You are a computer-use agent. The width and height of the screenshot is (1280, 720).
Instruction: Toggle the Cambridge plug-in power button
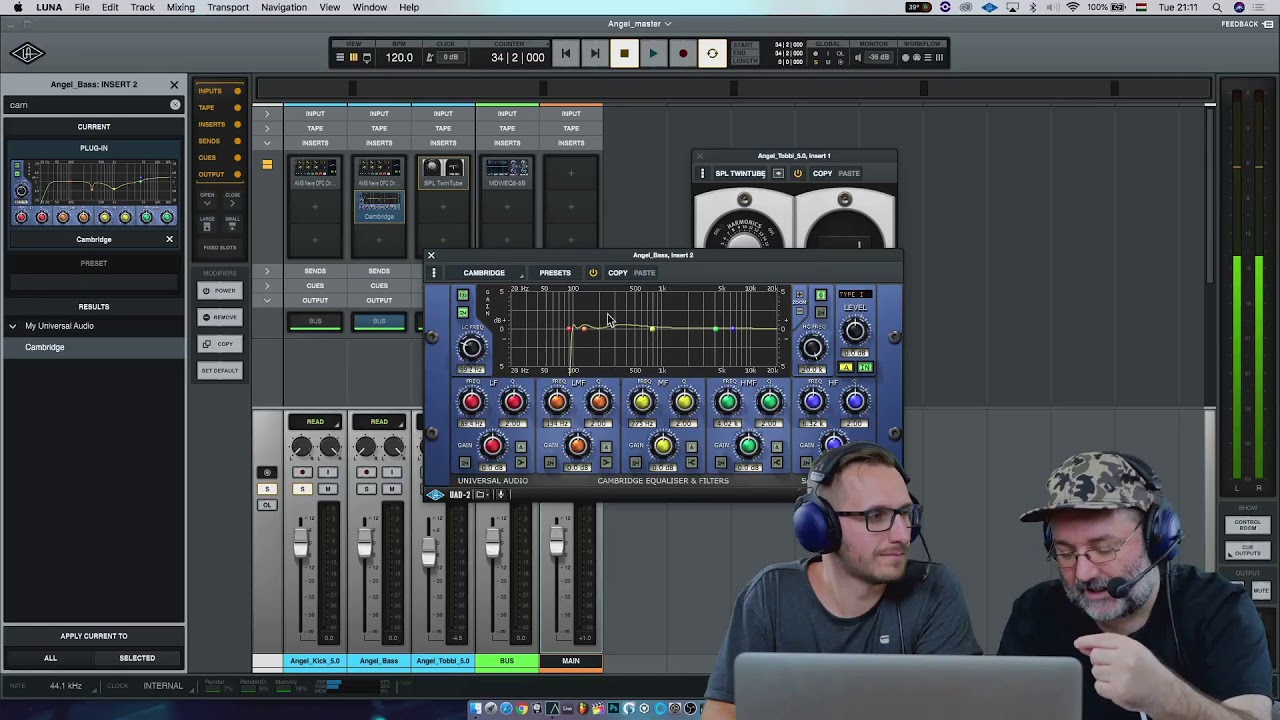593,273
